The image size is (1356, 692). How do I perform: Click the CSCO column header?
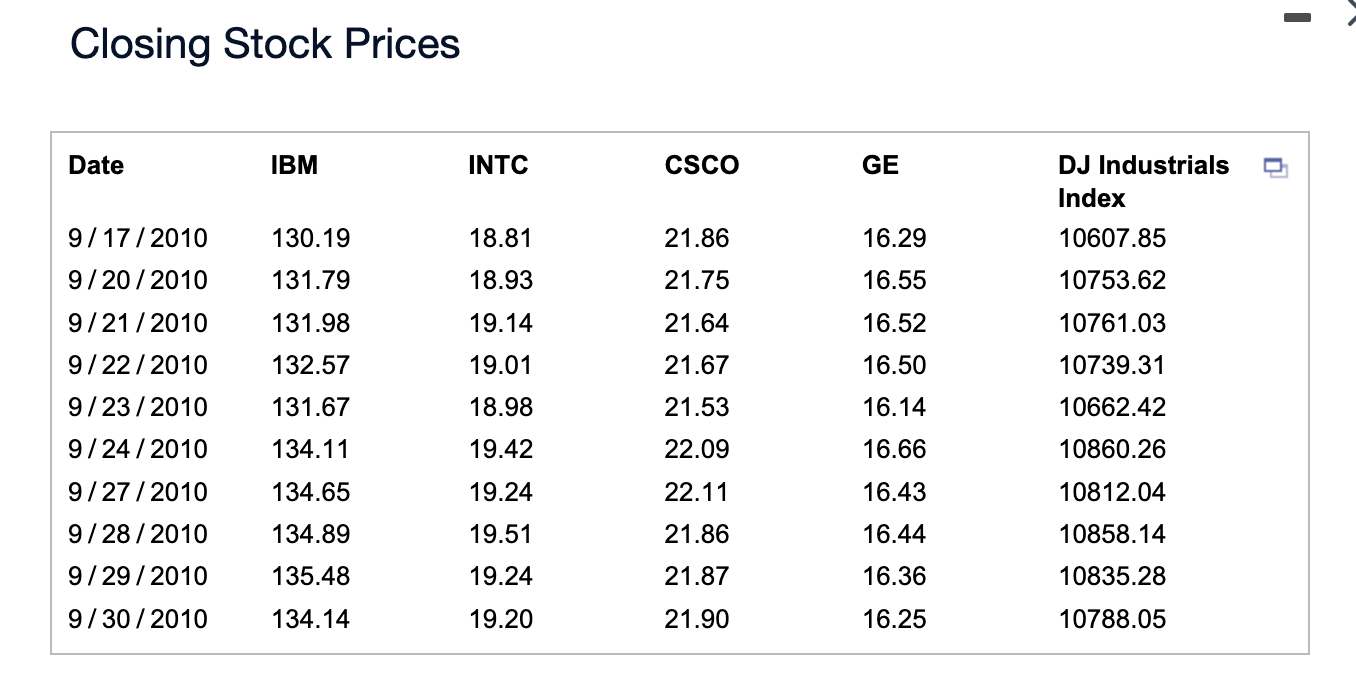point(701,165)
